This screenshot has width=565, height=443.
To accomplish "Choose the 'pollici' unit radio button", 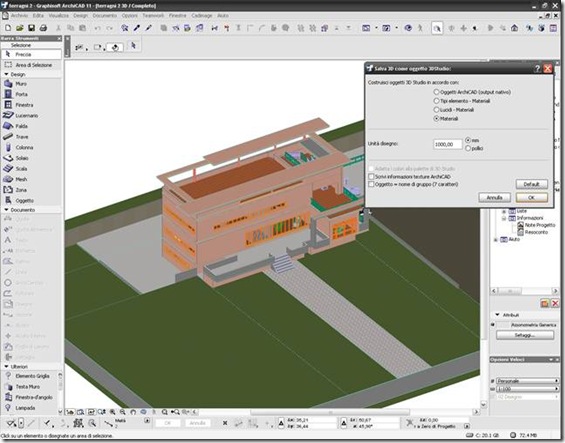I will coord(468,148).
